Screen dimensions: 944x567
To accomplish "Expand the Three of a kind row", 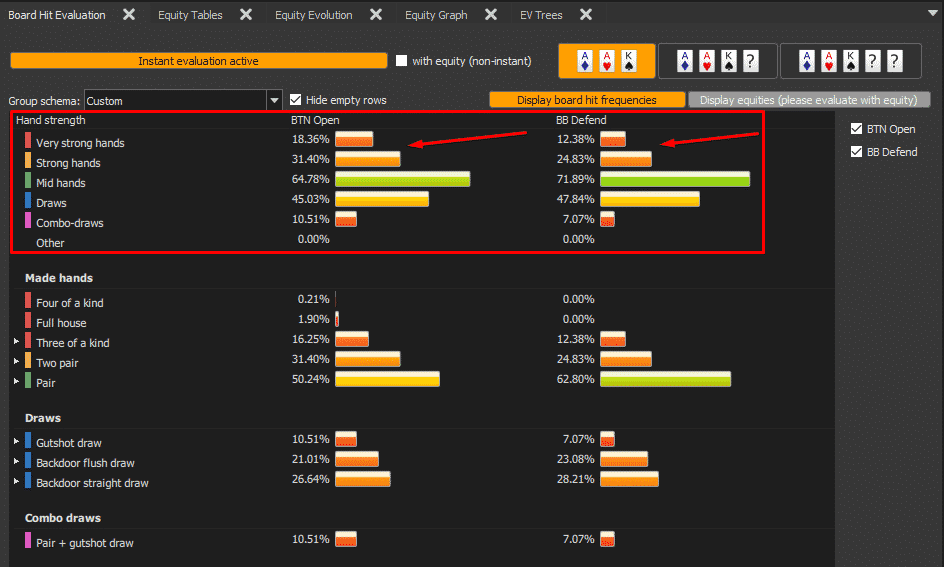I will coord(16,341).
